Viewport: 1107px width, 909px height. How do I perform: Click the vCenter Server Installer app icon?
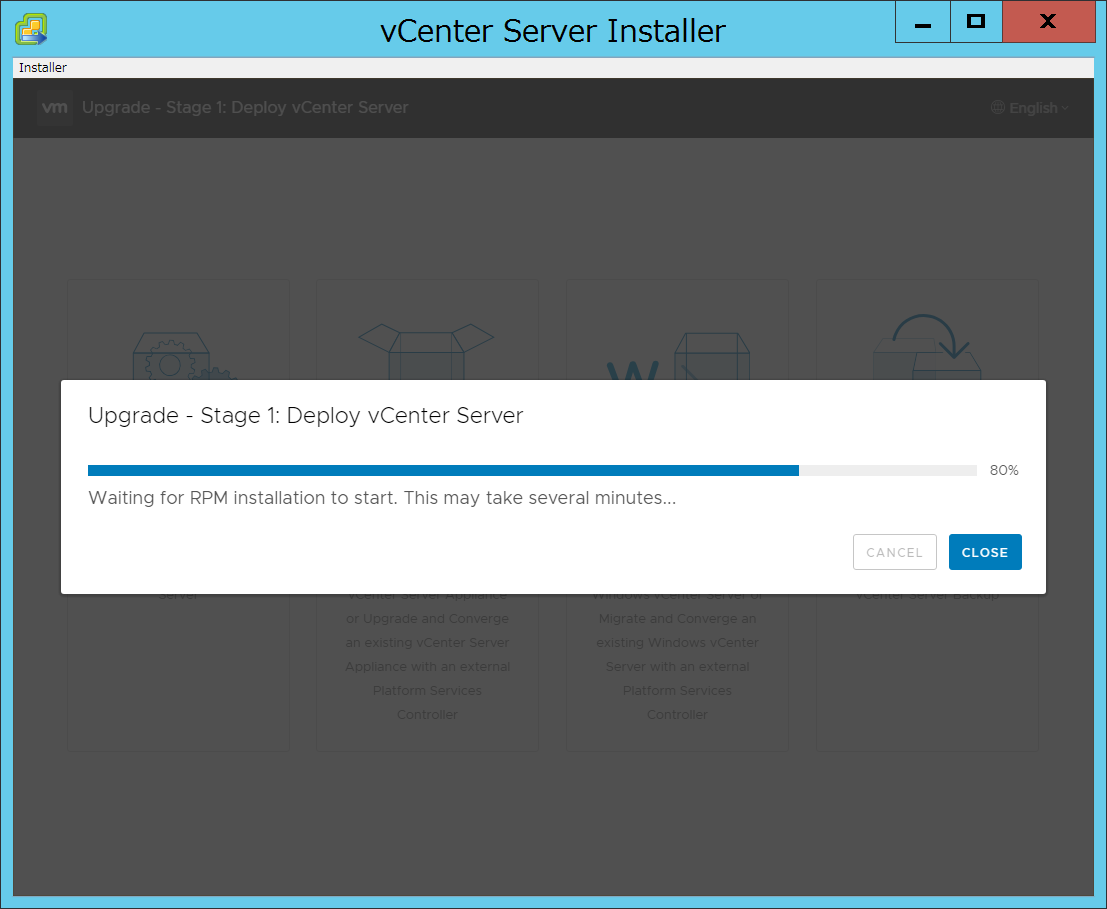[x=31, y=30]
